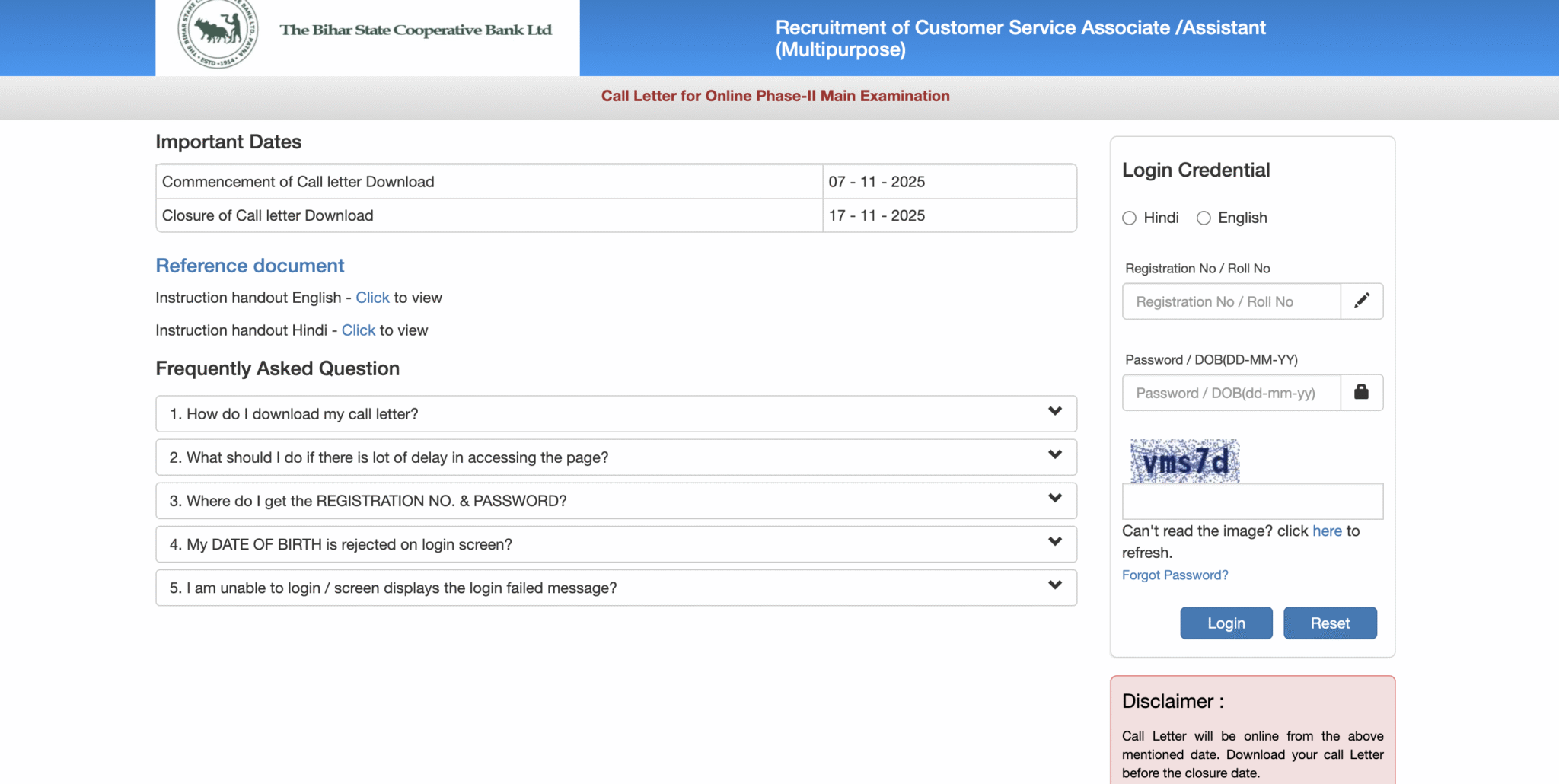The width and height of the screenshot is (1559, 784).
Task: Click the lock icon beside Password field
Action: pos(1362,392)
